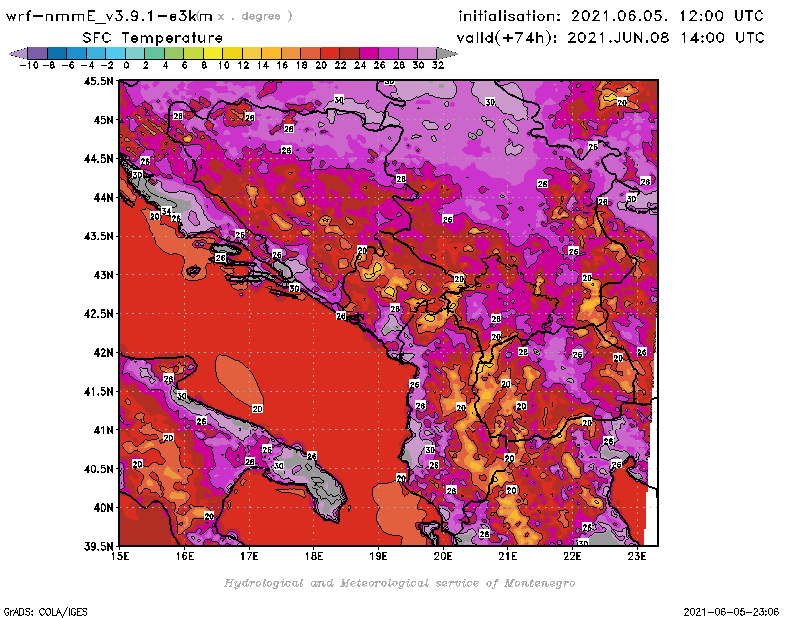Click the latitude label '43N'
Screen dimensions: 800x618
click(104, 275)
